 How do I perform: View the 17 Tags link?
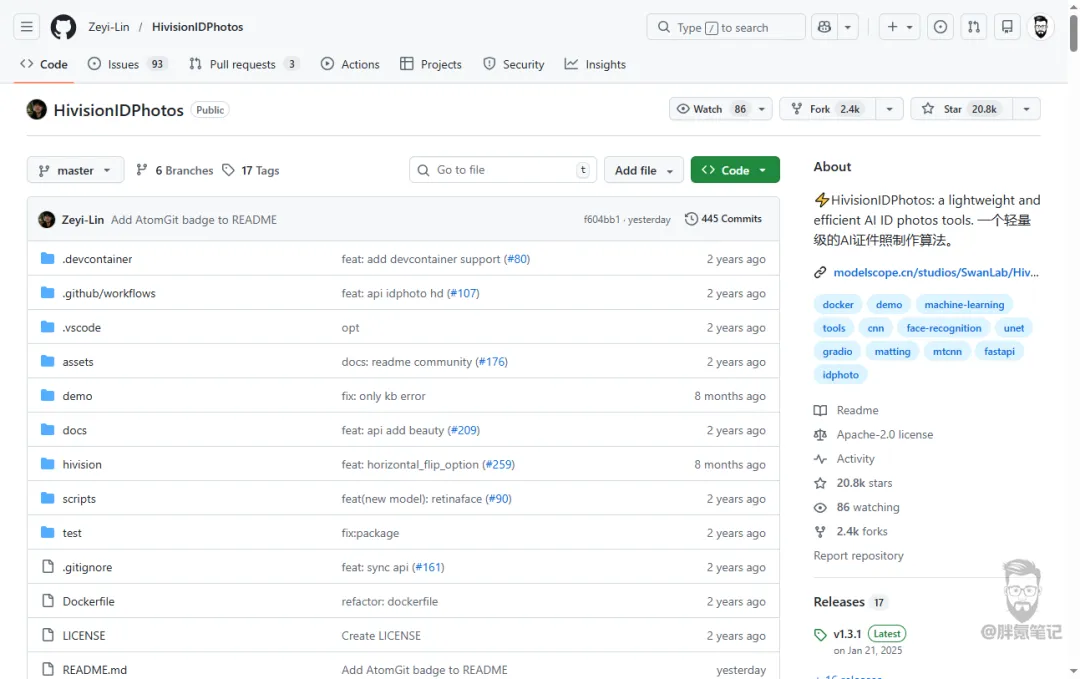(251, 170)
